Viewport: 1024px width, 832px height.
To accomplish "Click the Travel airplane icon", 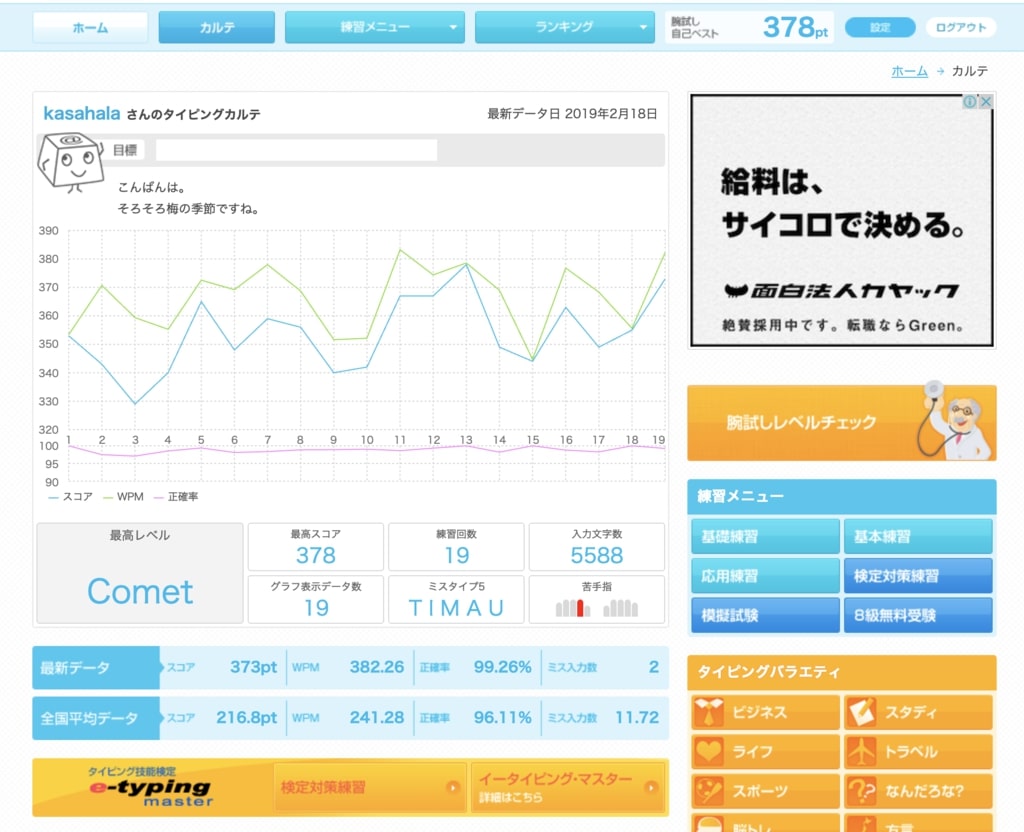I will pyautogui.click(x=862, y=752).
